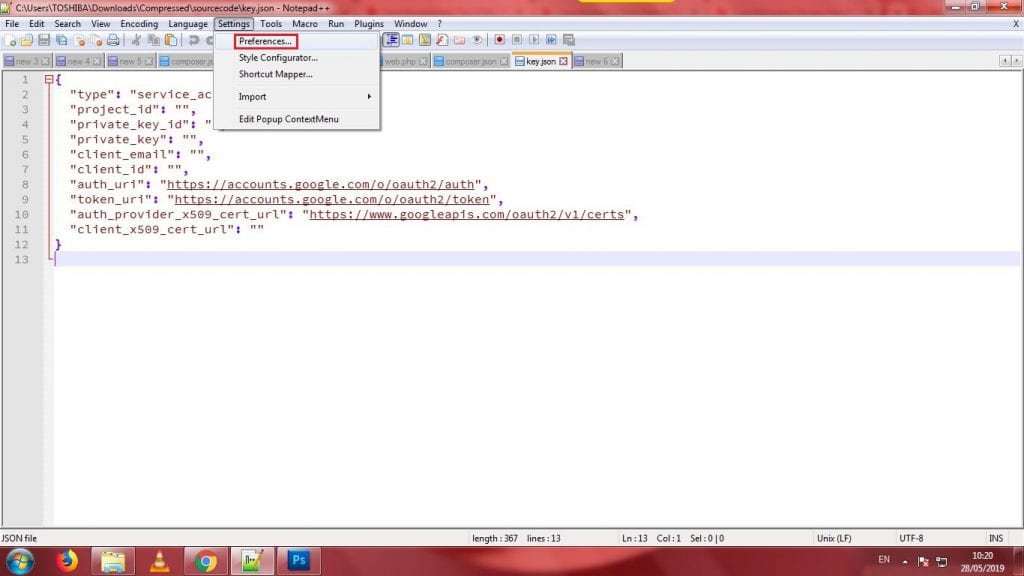This screenshot has height=576, width=1024.
Task: Switch to the new 5 tab
Action: (x=130, y=61)
